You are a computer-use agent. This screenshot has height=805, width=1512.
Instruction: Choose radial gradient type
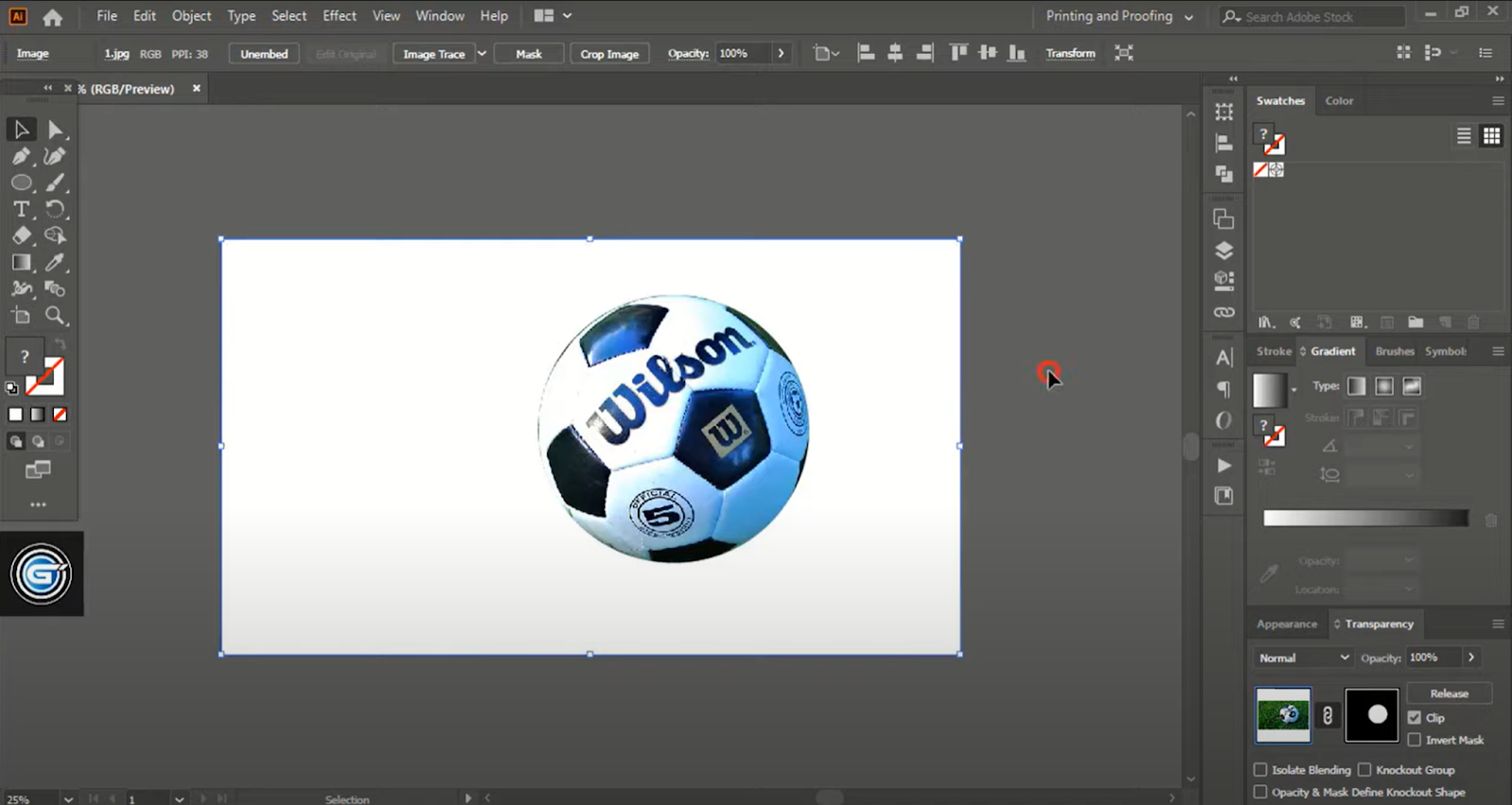[1384, 386]
